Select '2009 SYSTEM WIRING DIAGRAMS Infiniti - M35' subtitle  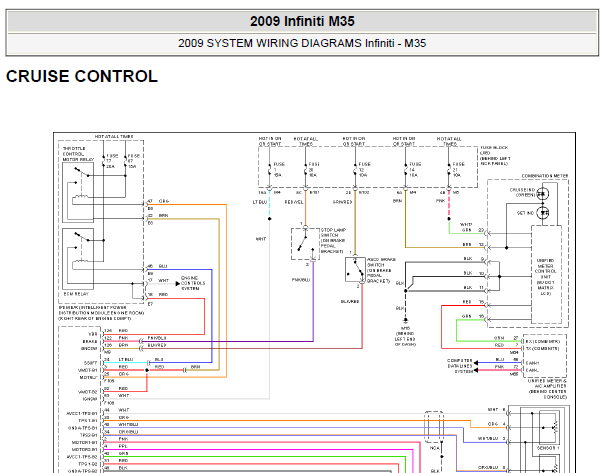click(x=302, y=43)
